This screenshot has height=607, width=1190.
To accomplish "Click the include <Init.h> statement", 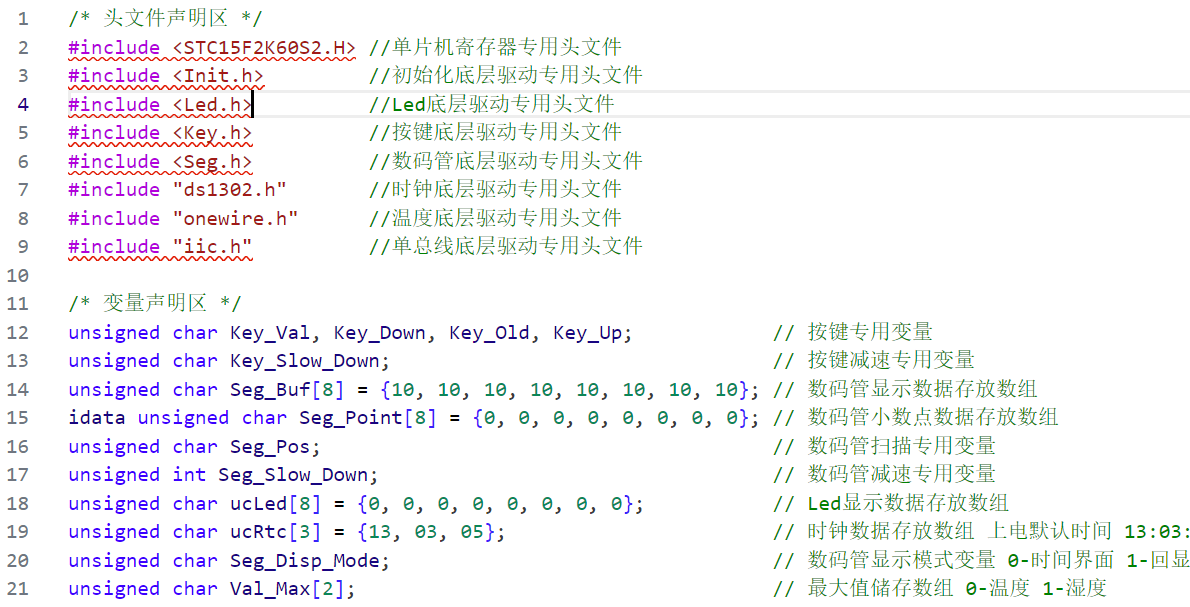I will click(165, 75).
